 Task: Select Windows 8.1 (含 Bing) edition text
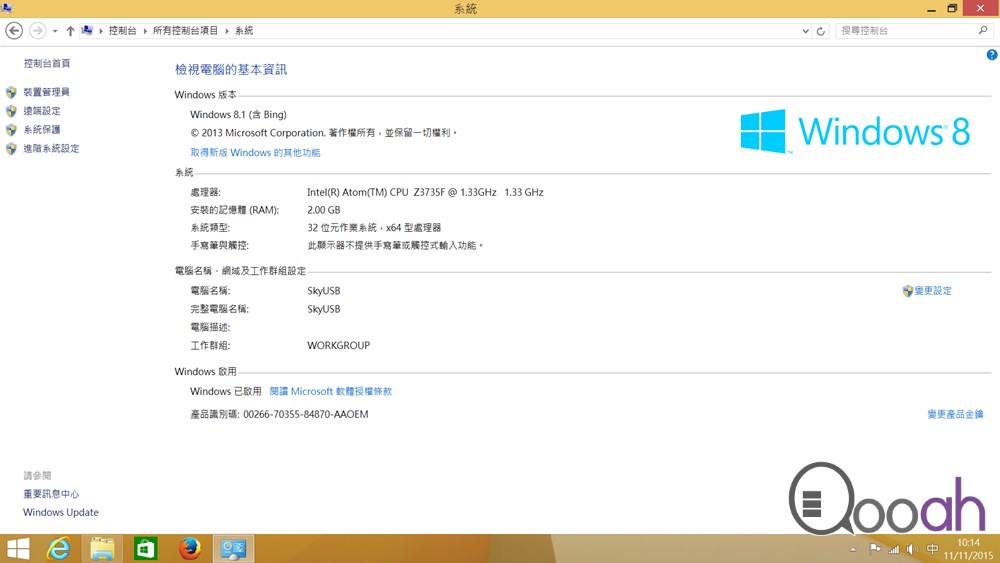coord(239,114)
